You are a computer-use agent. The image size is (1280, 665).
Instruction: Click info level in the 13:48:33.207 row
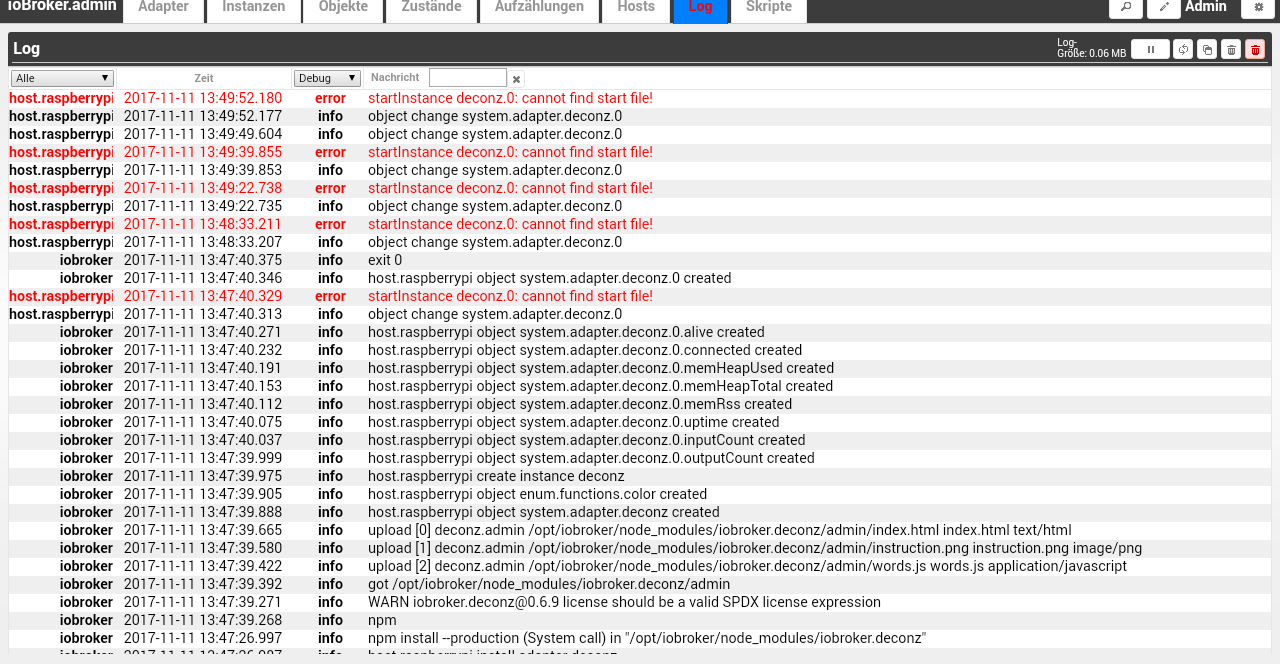(x=330, y=242)
